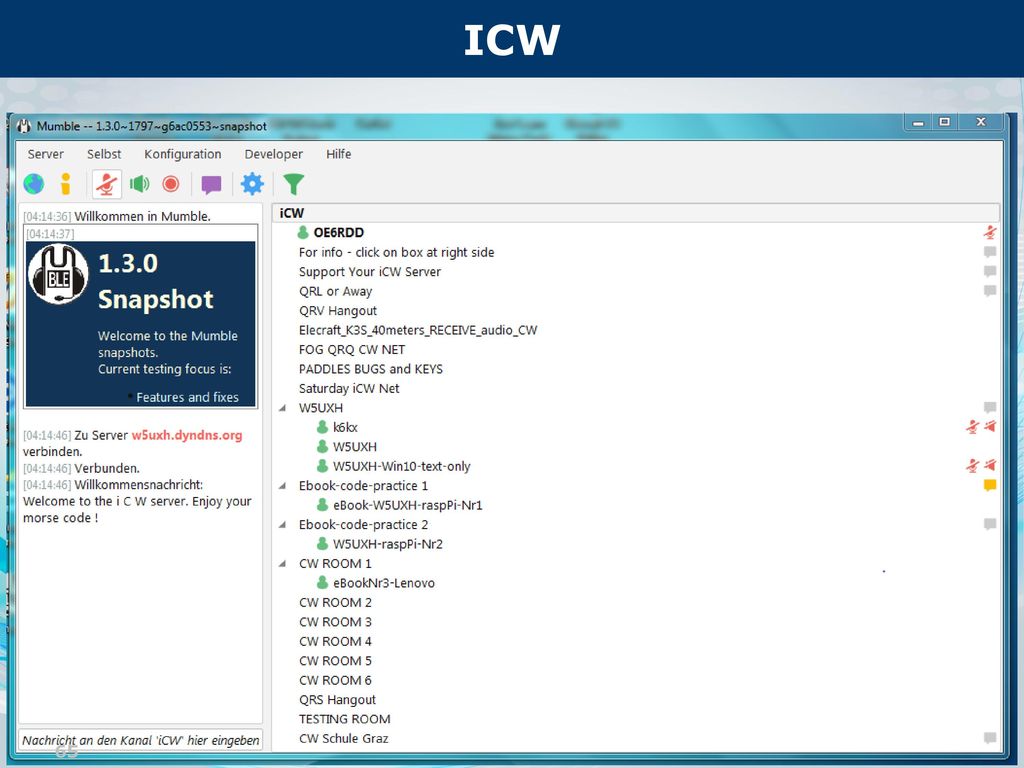Select the CW ROOM 5 channel
The width and height of the screenshot is (1024, 768).
click(x=335, y=661)
